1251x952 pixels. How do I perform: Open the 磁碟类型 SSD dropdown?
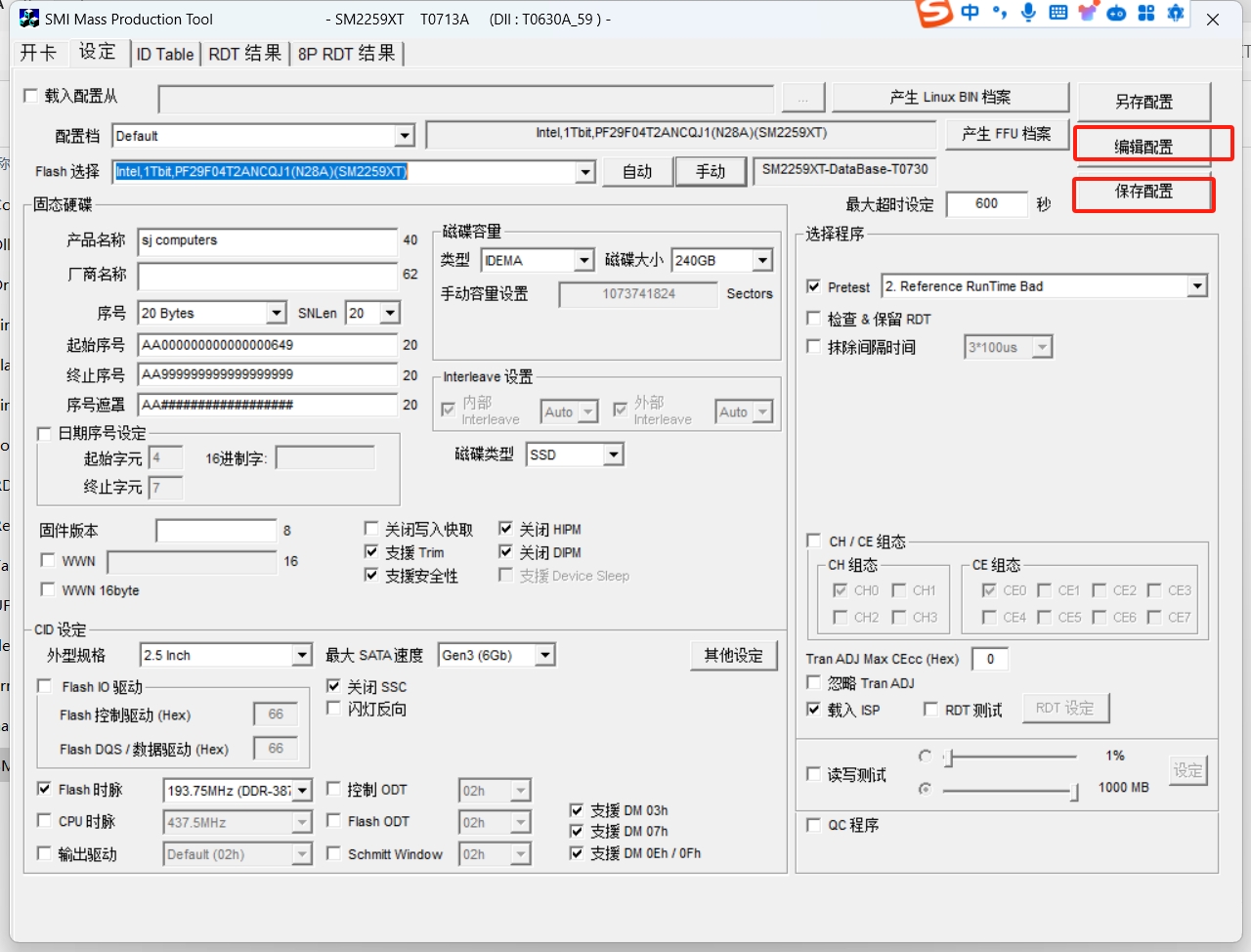pyautogui.click(x=613, y=454)
